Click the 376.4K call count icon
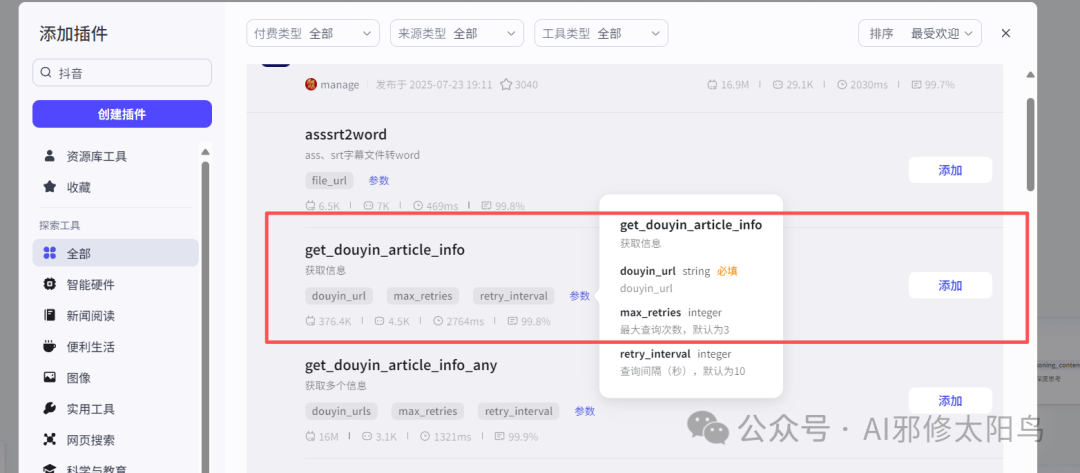This screenshot has width=1080, height=473. pos(310,321)
